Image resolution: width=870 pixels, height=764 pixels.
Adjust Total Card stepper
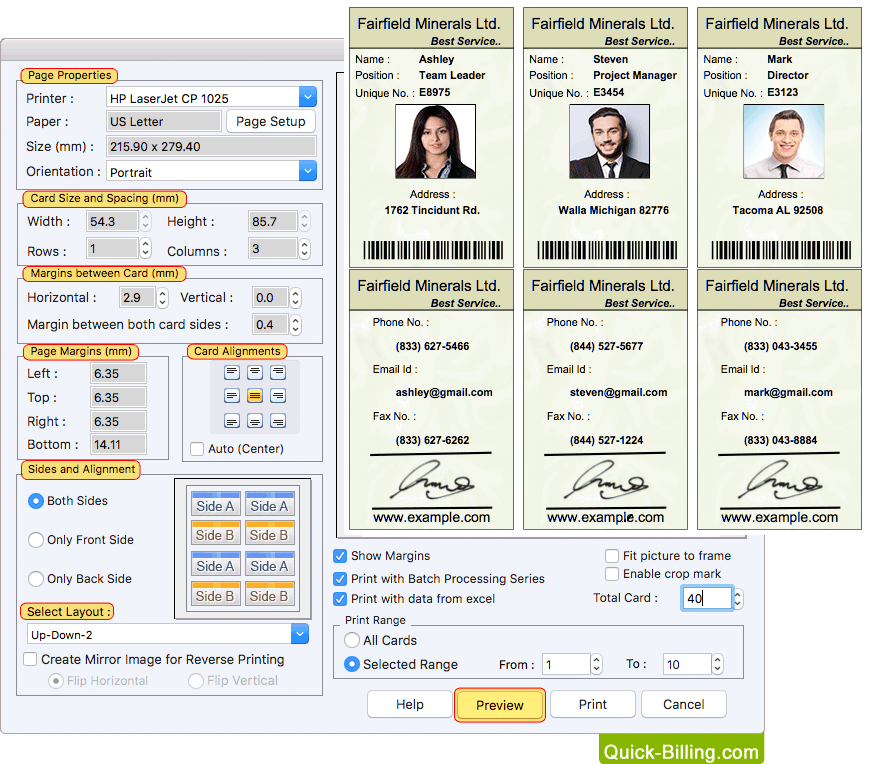click(737, 599)
